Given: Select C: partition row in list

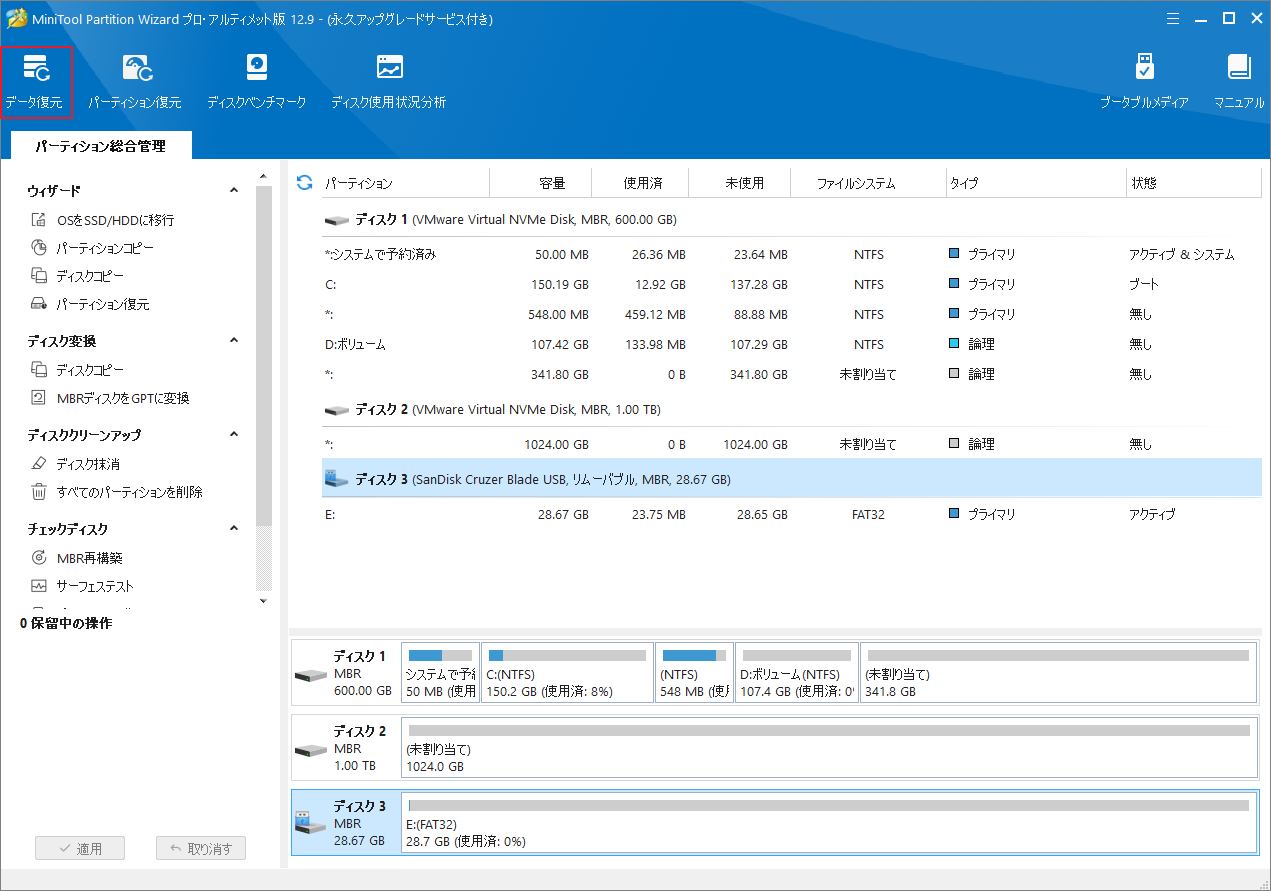Looking at the screenshot, I should [x=791, y=284].
